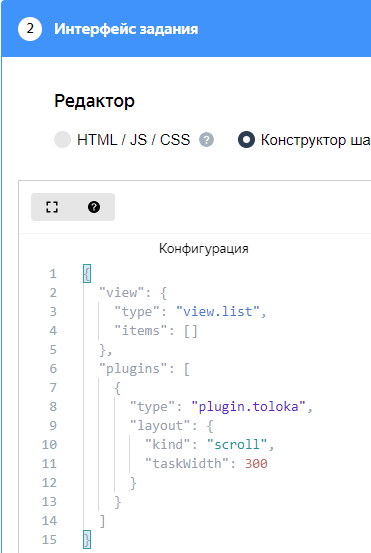Click the help icon next to HTML / JS / CSS

click(x=206, y=140)
